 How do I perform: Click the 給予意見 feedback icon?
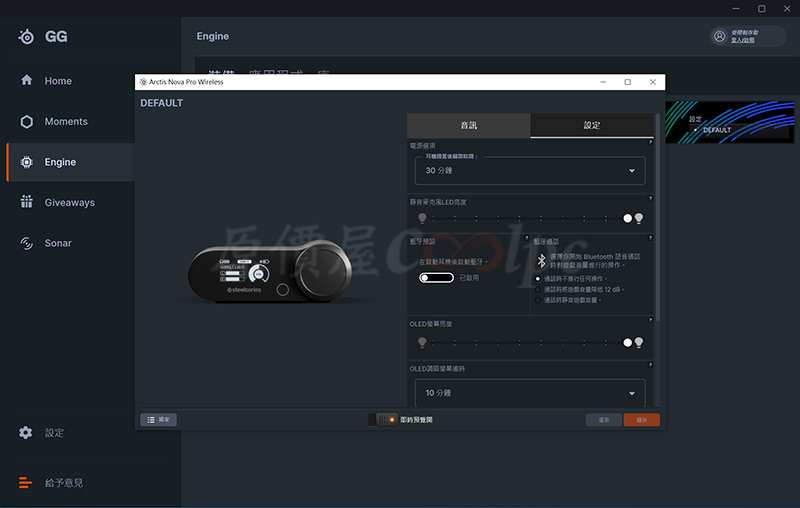pyautogui.click(x=26, y=482)
